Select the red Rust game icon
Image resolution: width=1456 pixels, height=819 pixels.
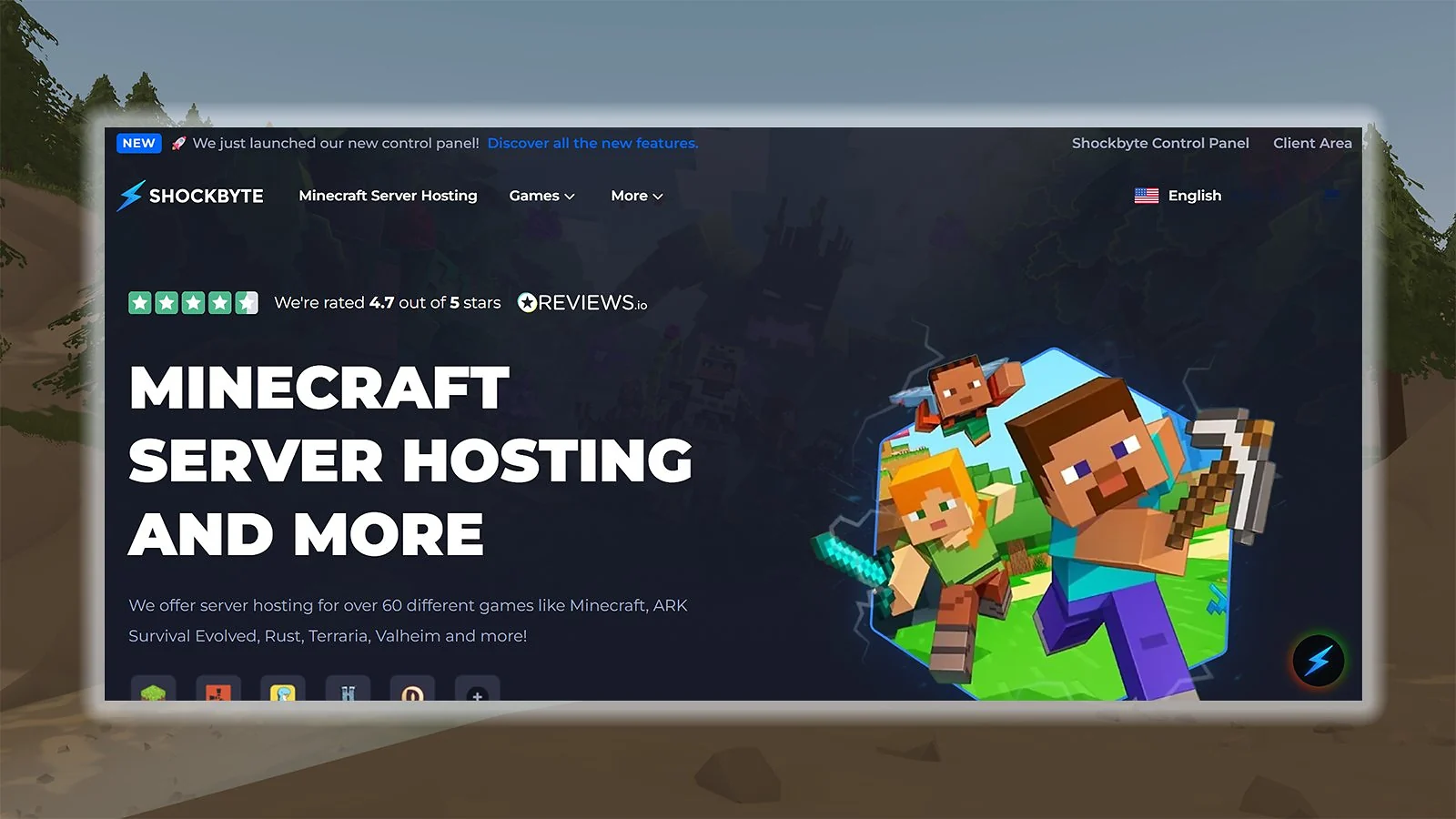[x=218, y=689]
